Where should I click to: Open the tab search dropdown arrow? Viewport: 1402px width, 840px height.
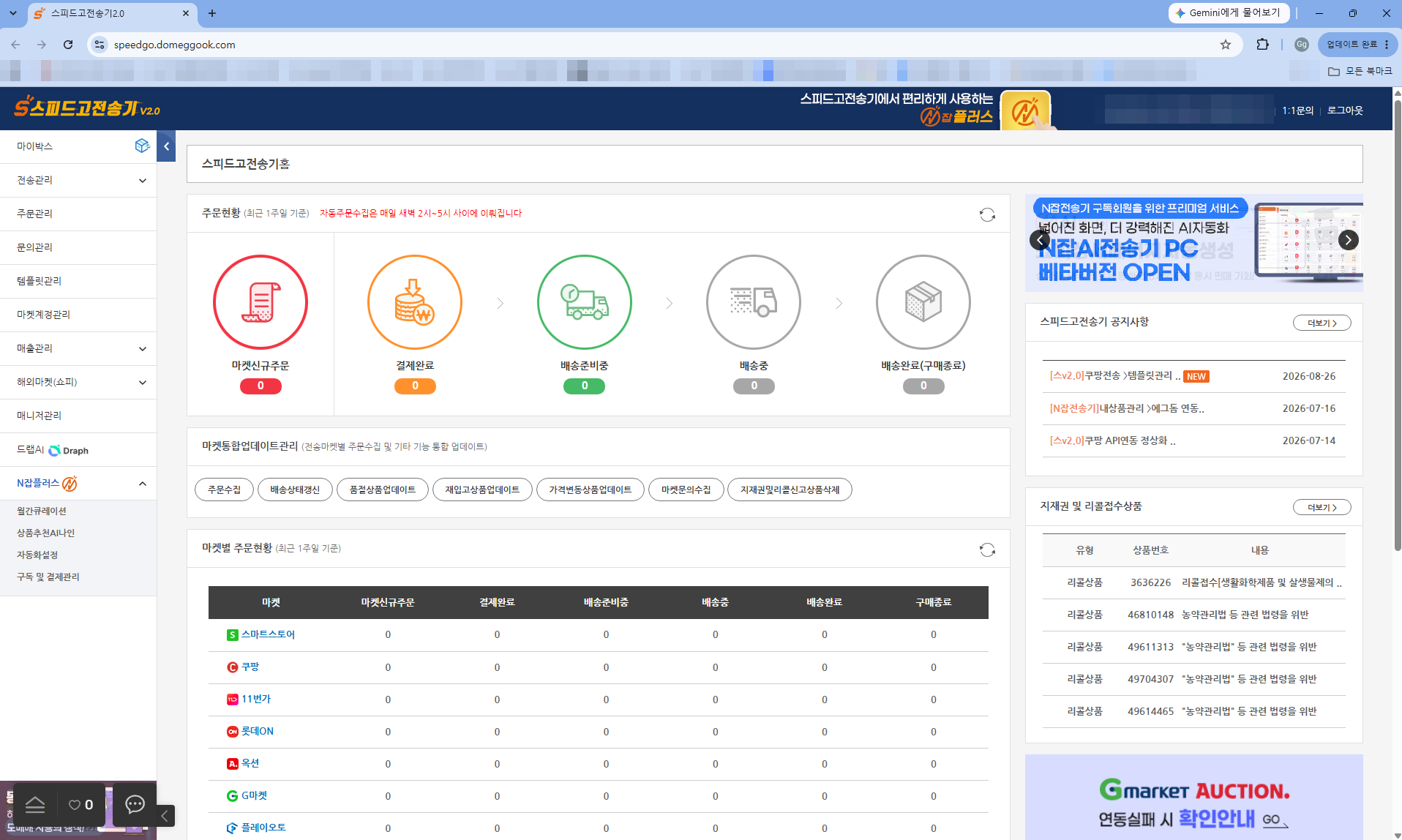(13, 13)
